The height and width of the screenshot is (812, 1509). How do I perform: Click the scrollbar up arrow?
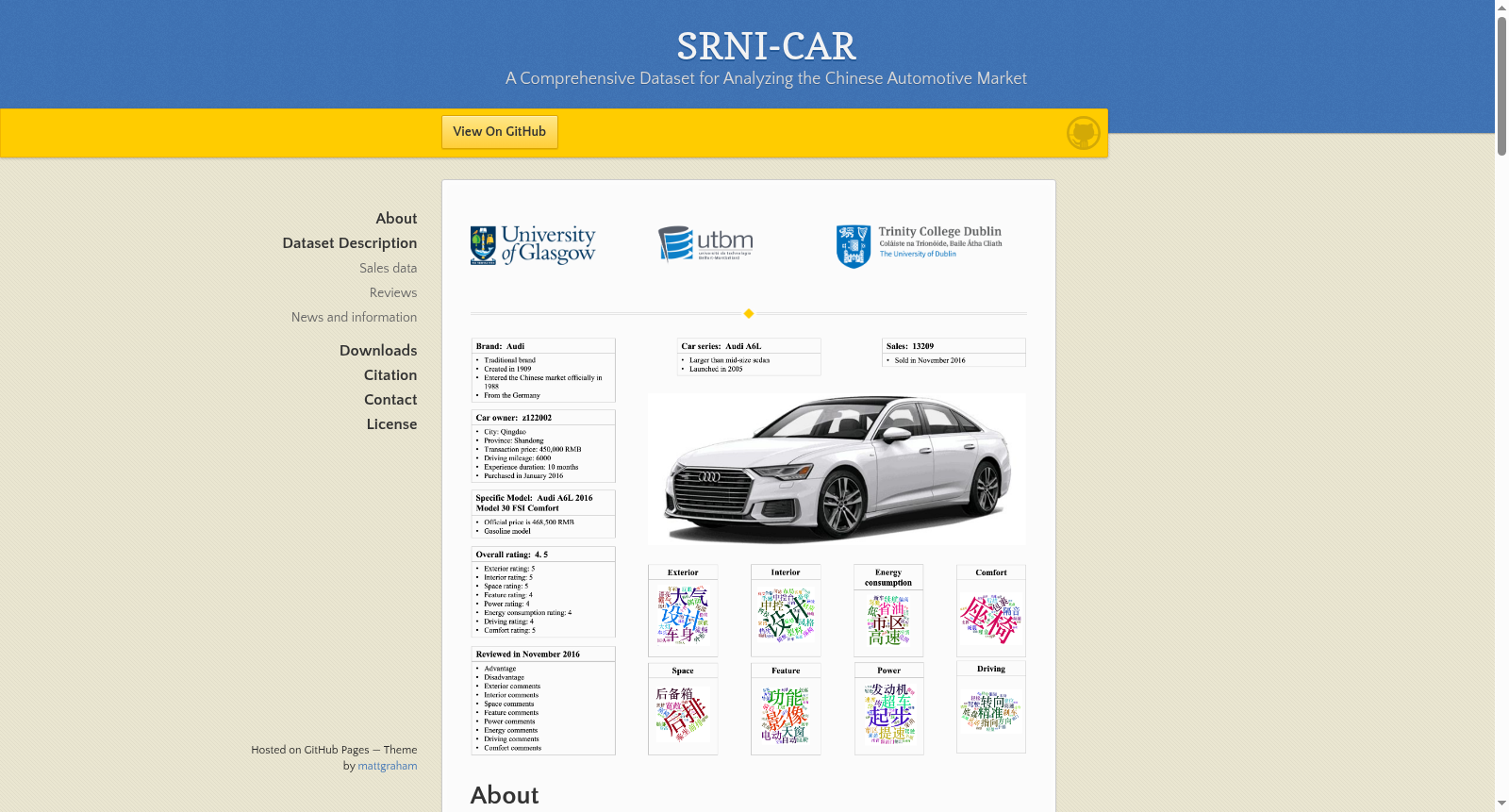coord(1501,7)
